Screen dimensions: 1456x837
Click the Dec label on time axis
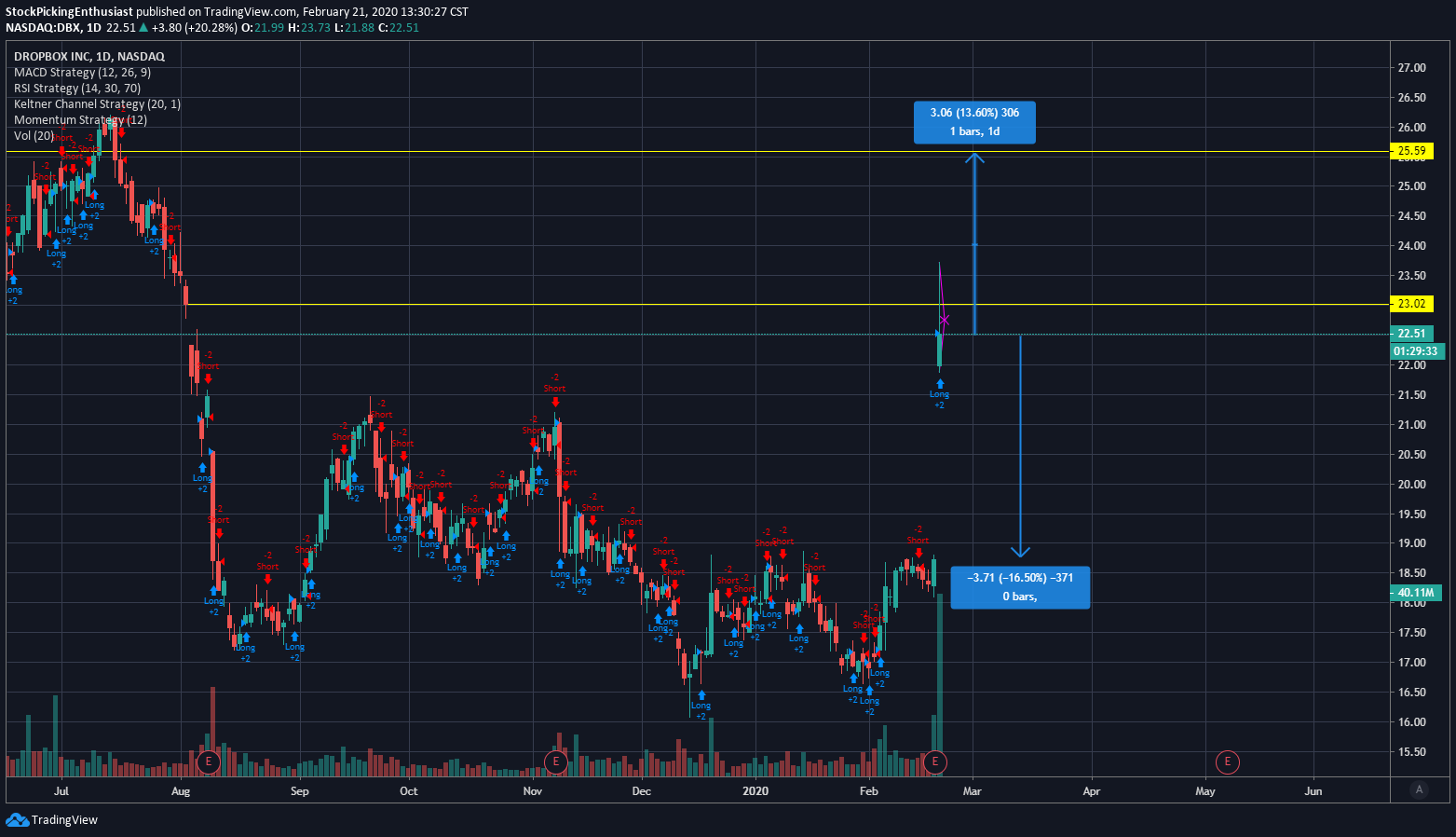coord(642,791)
